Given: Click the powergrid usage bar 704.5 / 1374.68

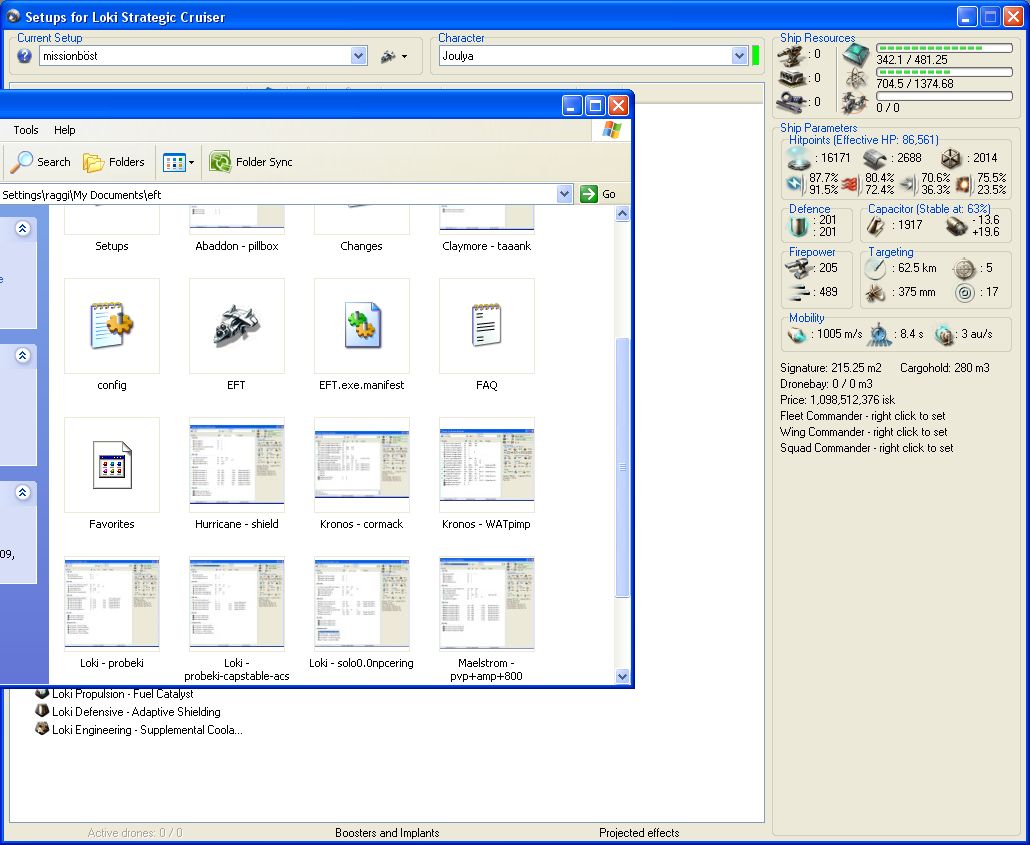Looking at the screenshot, I should point(945,72).
